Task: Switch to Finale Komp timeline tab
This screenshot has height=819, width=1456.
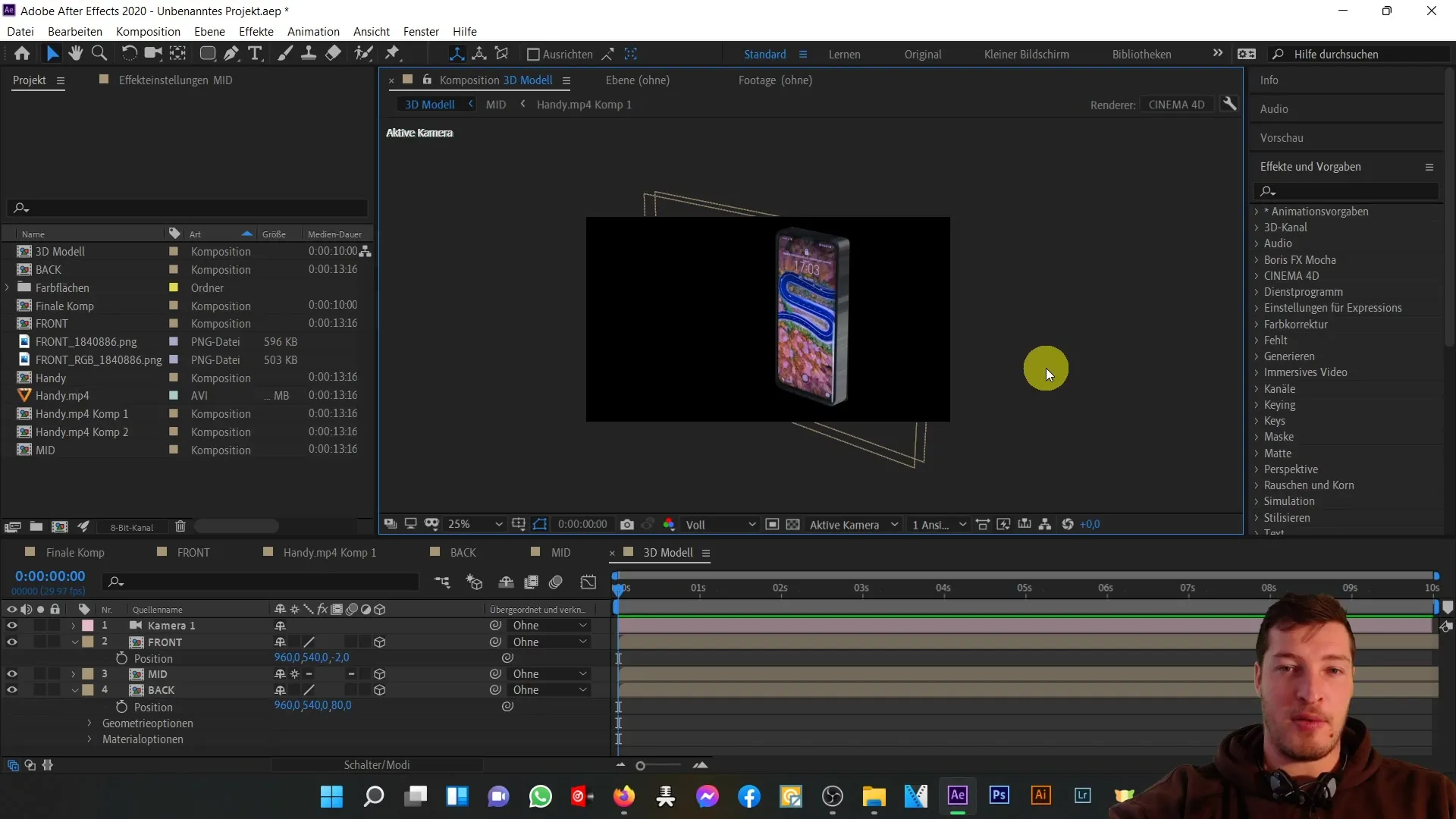Action: [x=75, y=553]
